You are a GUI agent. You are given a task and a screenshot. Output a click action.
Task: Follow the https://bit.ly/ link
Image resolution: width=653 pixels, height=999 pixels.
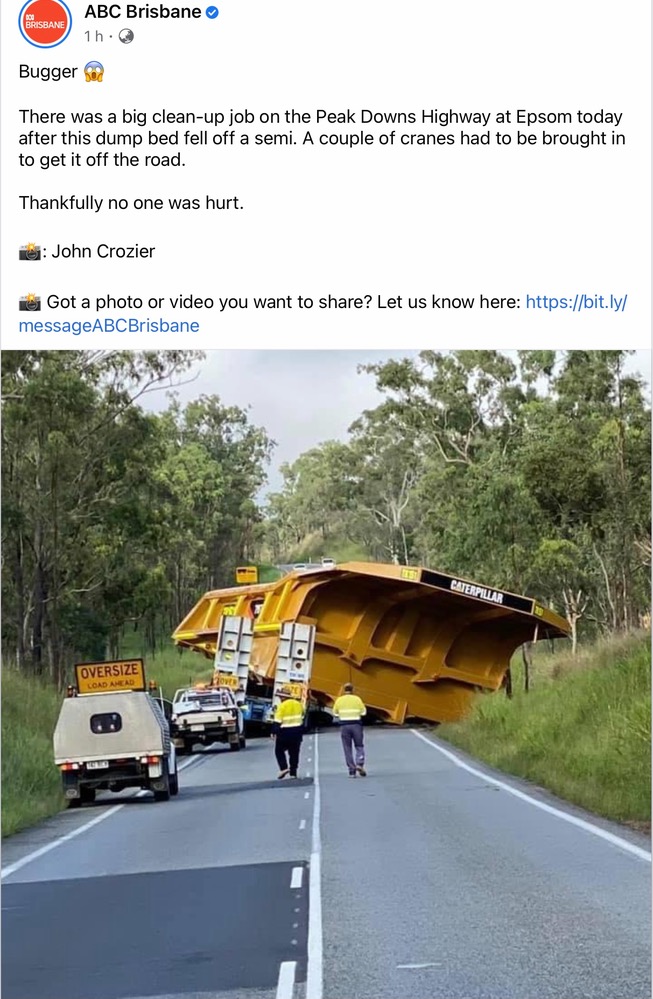[x=577, y=302]
